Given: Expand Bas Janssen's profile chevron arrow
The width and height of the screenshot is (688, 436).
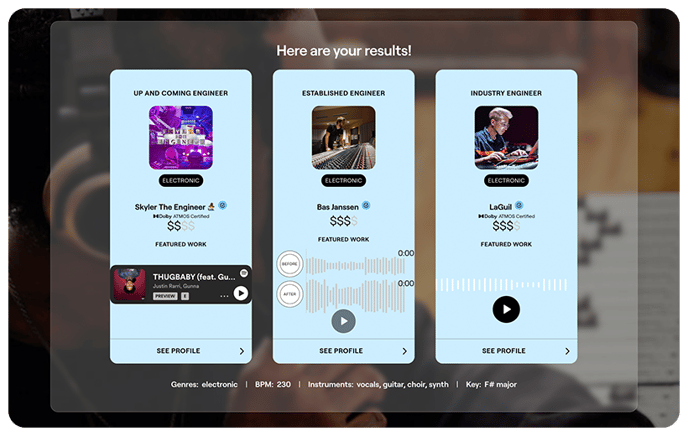Looking at the screenshot, I should [x=405, y=351].
